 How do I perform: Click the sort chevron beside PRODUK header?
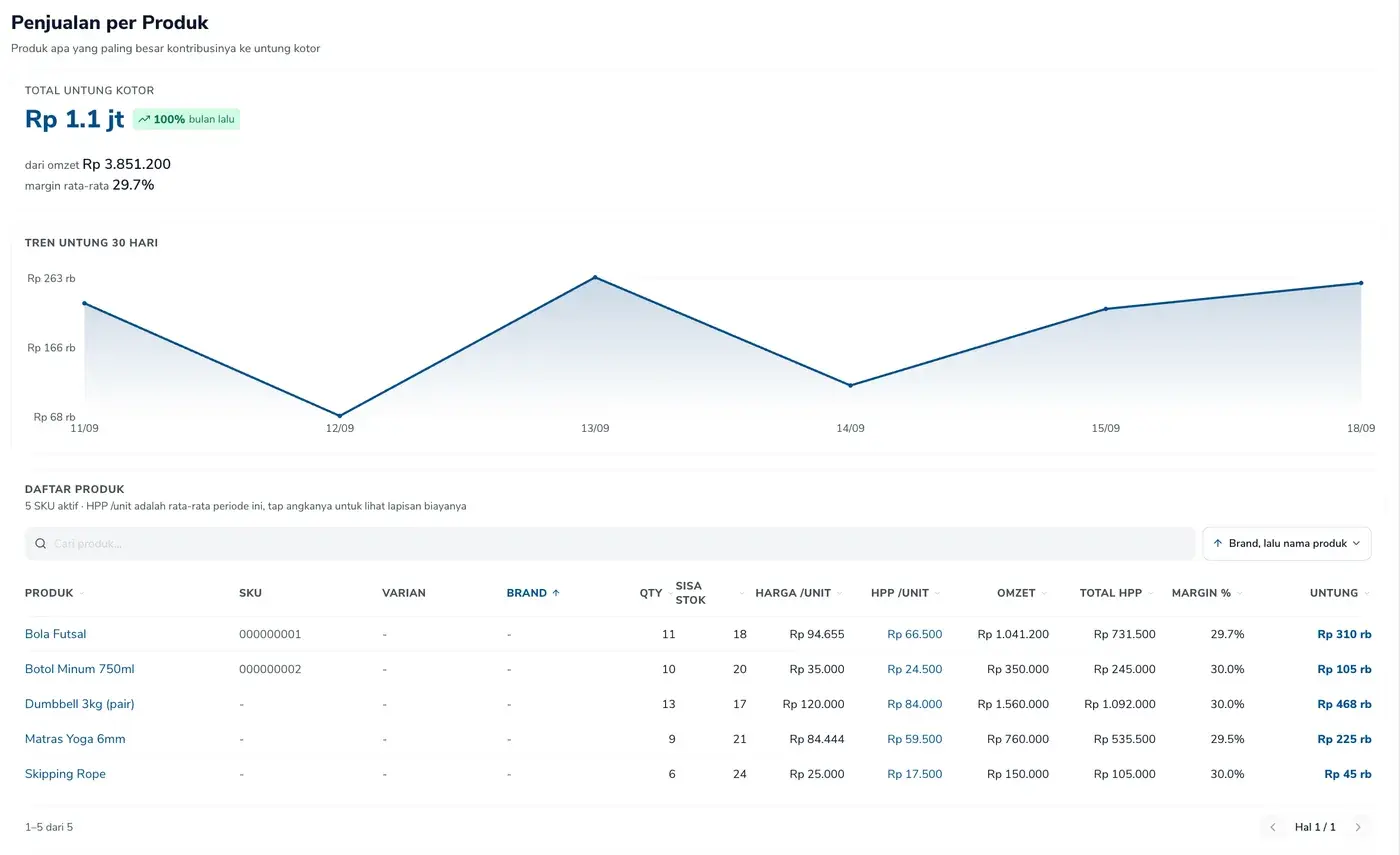tap(82, 593)
